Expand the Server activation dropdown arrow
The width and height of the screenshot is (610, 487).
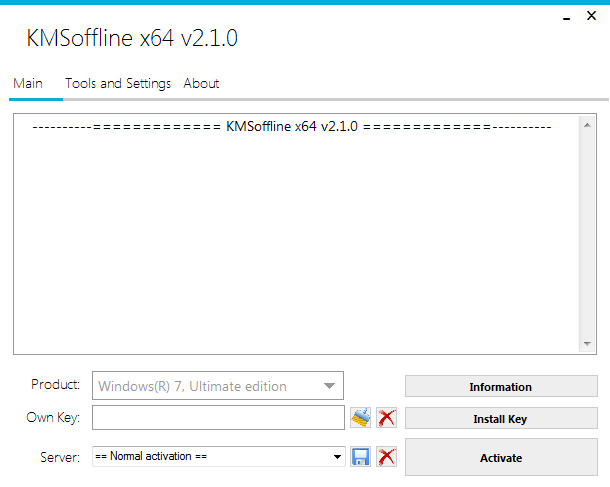[338, 457]
